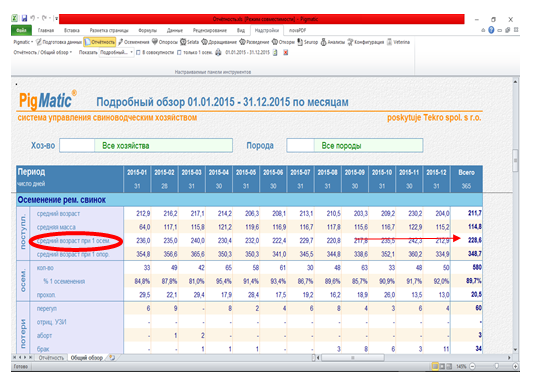Open the Анализы tool
This screenshot has width=535, height=383.
pos(333,42)
